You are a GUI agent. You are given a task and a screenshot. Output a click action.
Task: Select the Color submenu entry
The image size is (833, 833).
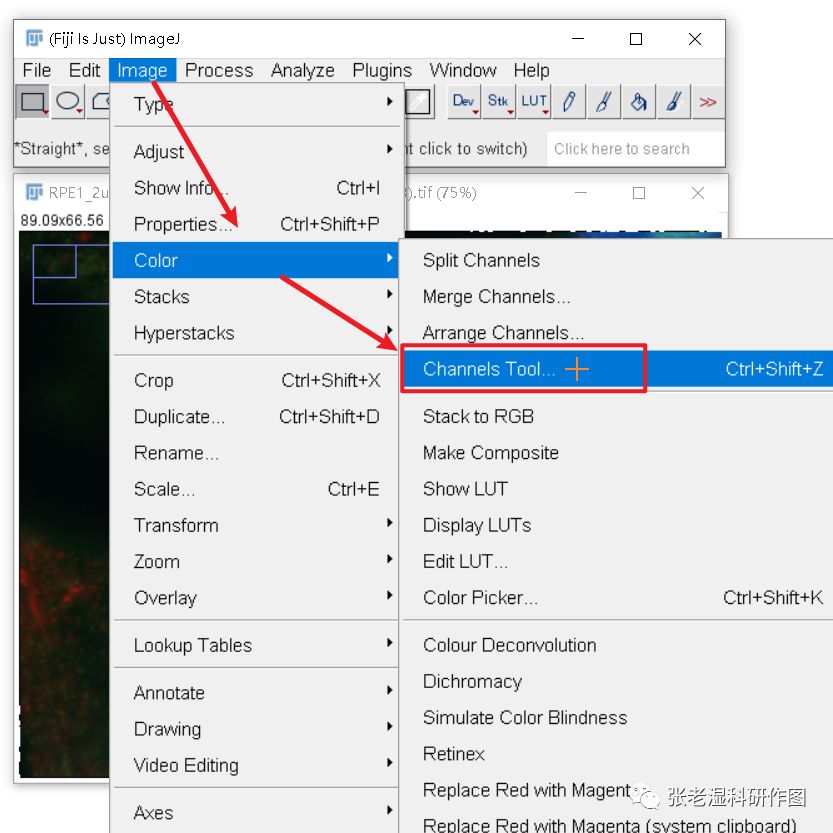(x=256, y=260)
